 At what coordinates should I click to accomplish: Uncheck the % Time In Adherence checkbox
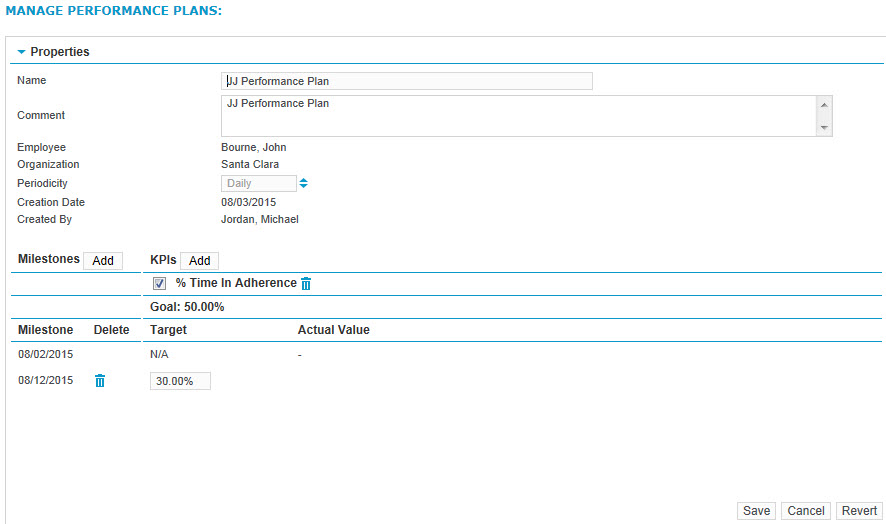click(x=159, y=283)
